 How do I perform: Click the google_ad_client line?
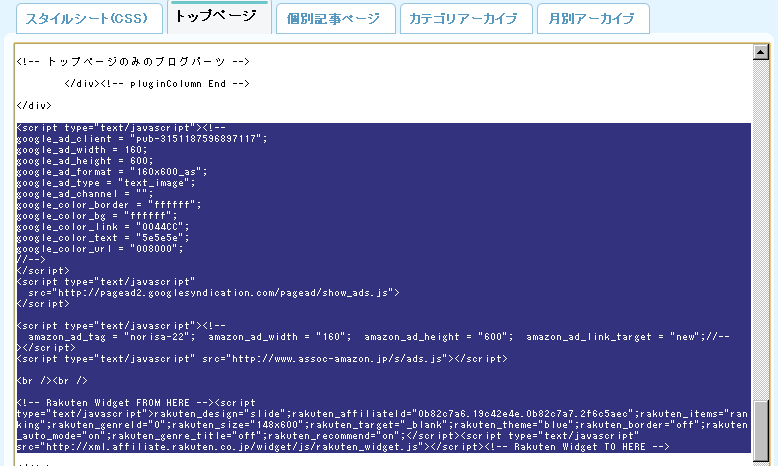point(142,139)
